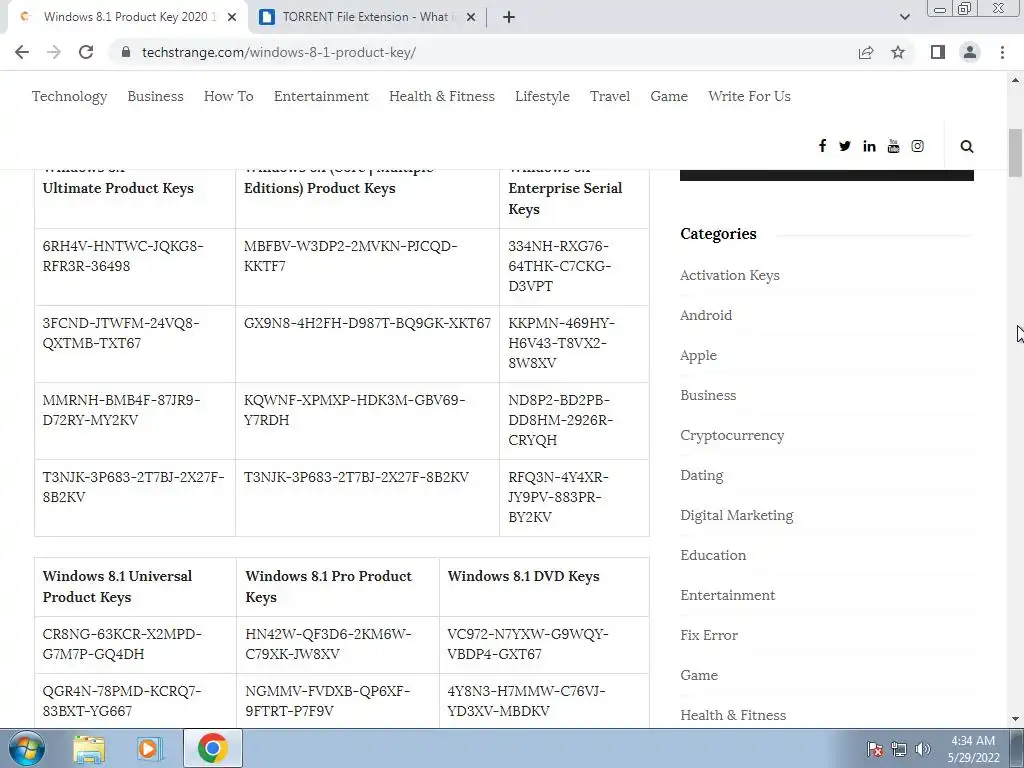Open the Android category
Viewport: 1024px width, 768px height.
tap(706, 315)
